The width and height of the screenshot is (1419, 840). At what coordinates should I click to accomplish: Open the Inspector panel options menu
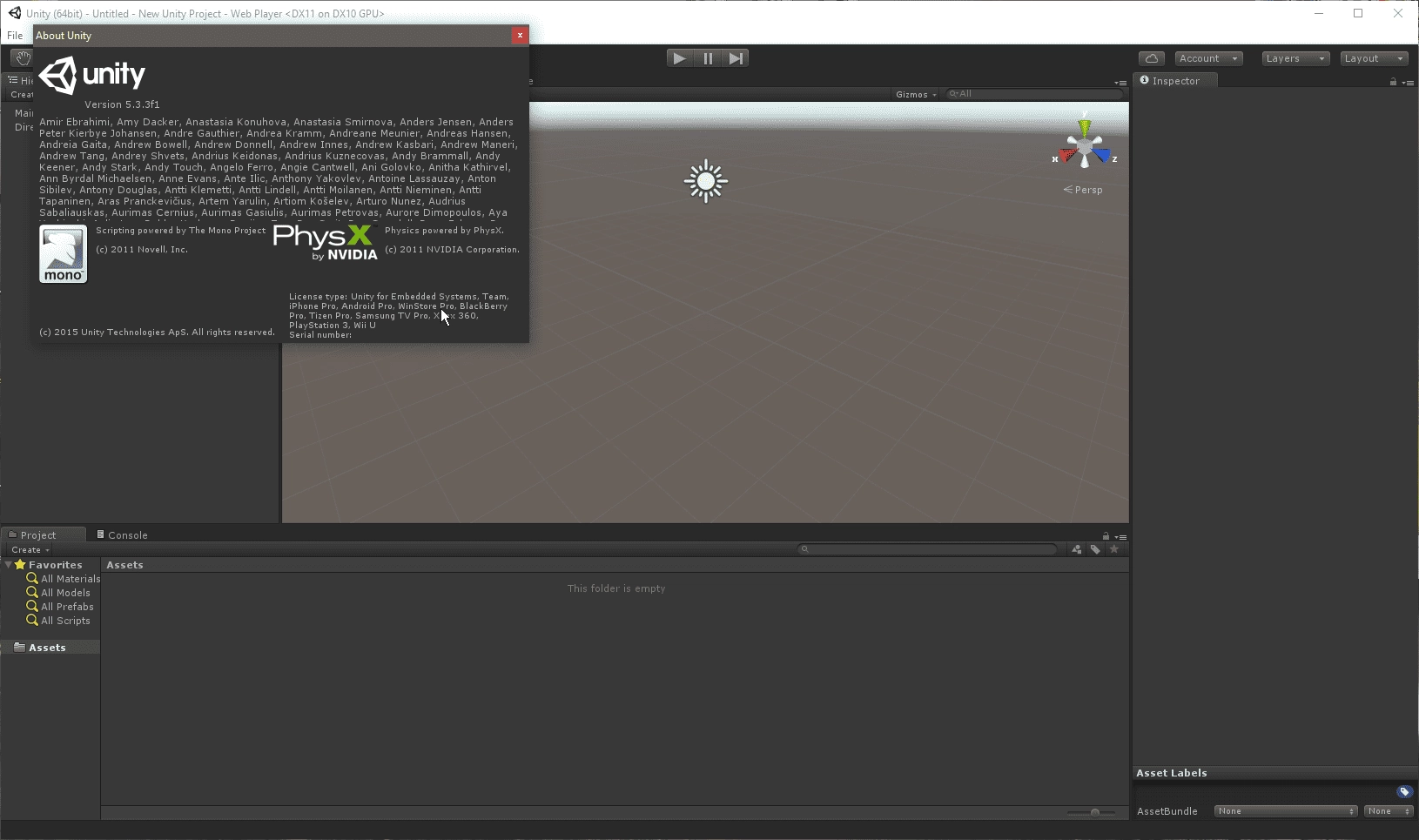point(1408,82)
